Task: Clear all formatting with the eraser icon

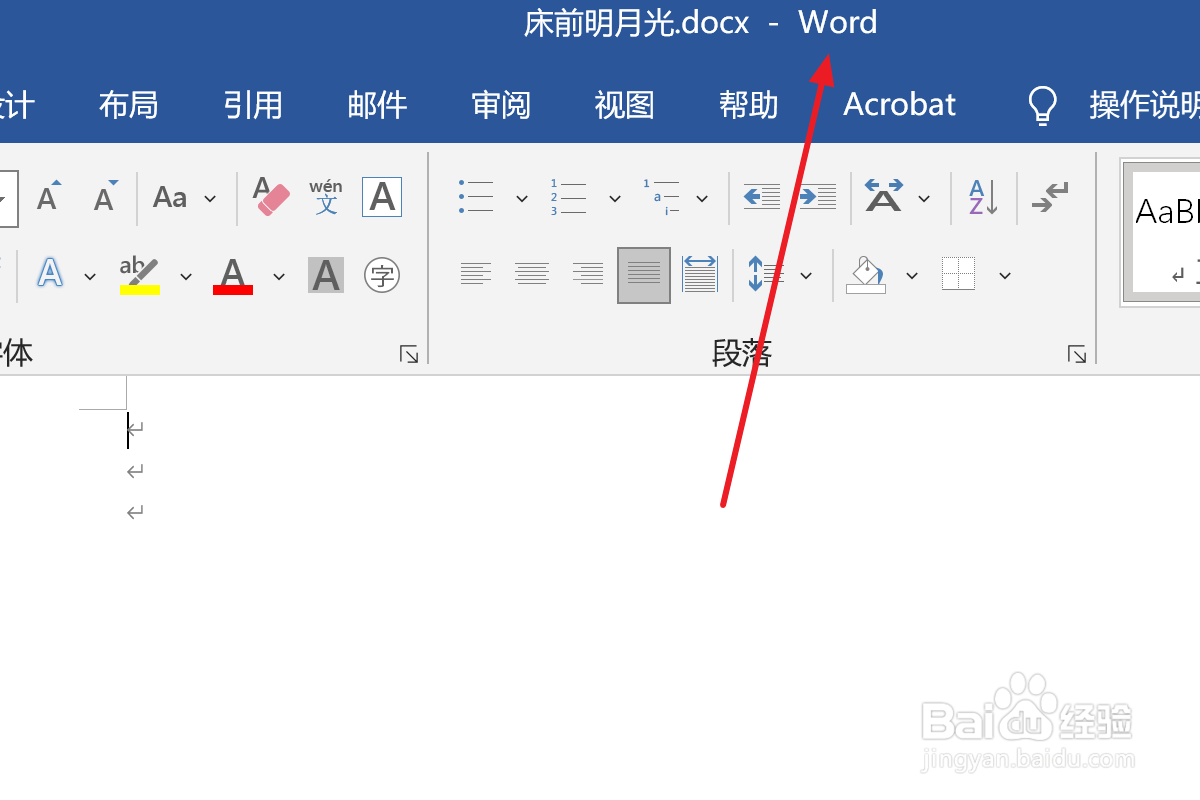Action: click(270, 196)
